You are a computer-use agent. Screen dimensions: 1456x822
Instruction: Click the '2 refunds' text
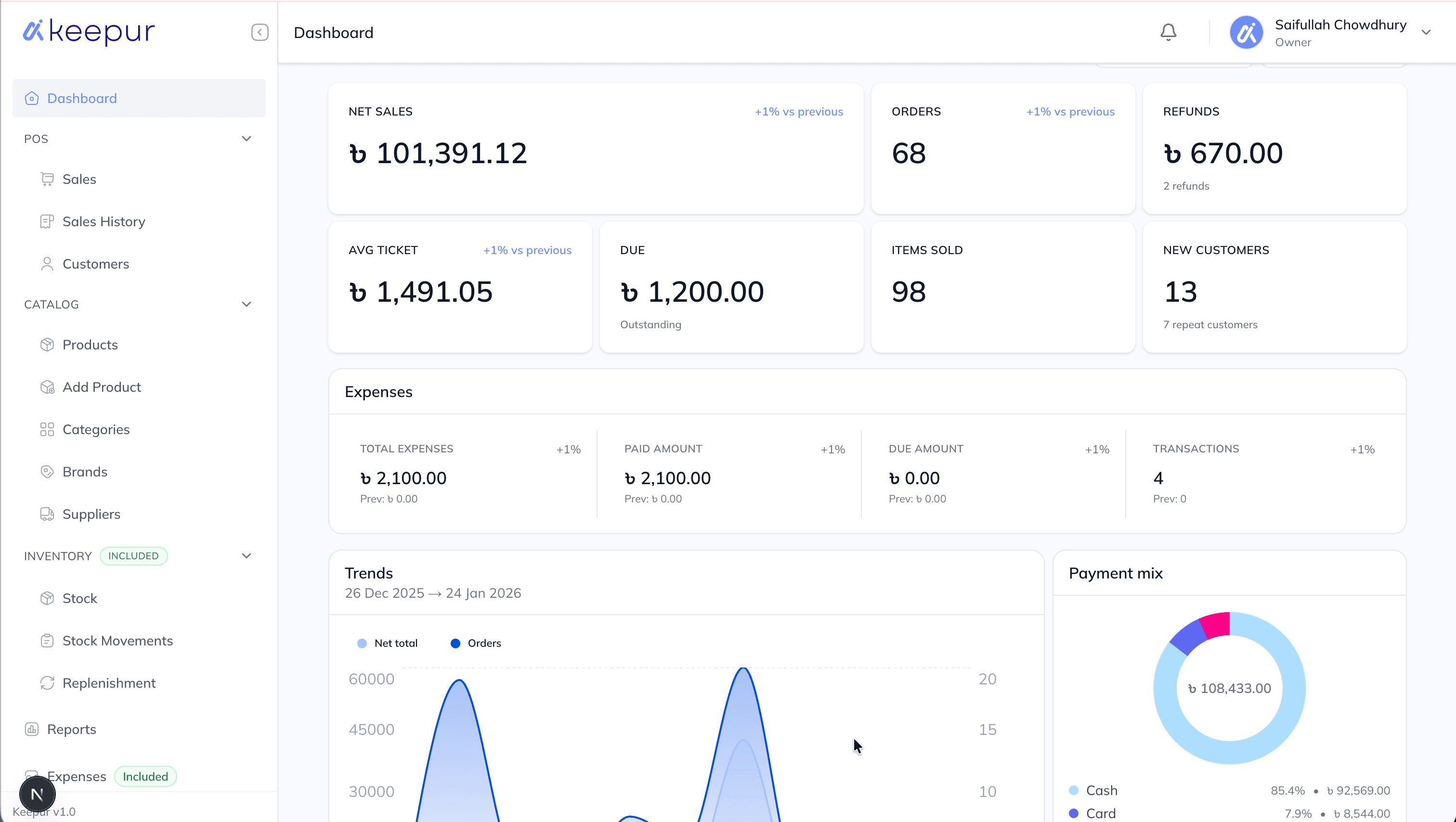pyautogui.click(x=1186, y=186)
